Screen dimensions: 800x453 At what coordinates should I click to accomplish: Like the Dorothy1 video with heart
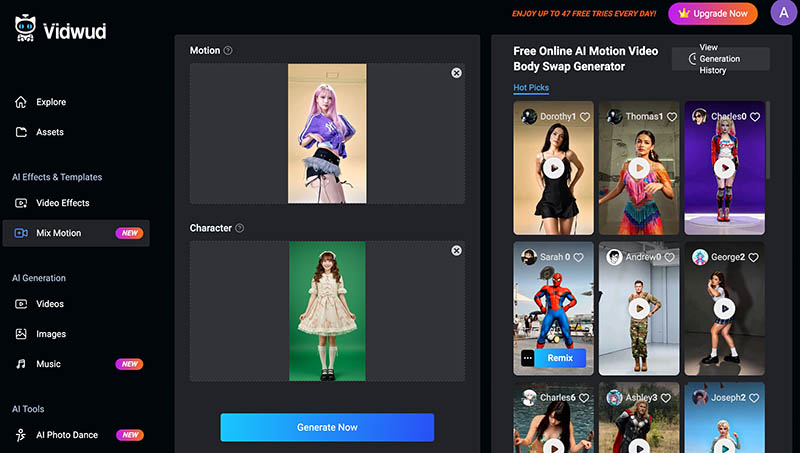pos(585,117)
